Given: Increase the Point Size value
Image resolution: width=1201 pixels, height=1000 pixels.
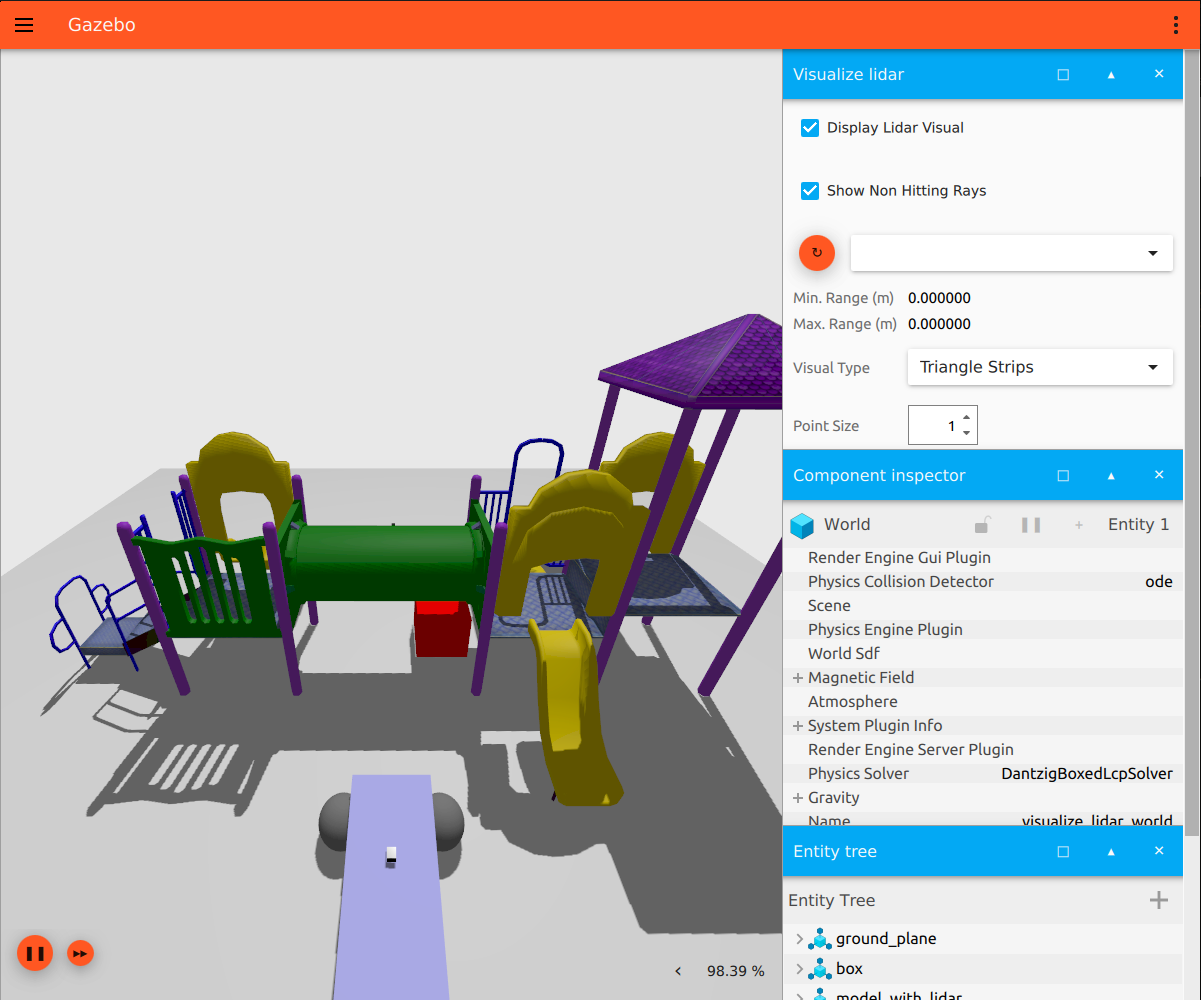Looking at the screenshot, I should click(x=966, y=418).
